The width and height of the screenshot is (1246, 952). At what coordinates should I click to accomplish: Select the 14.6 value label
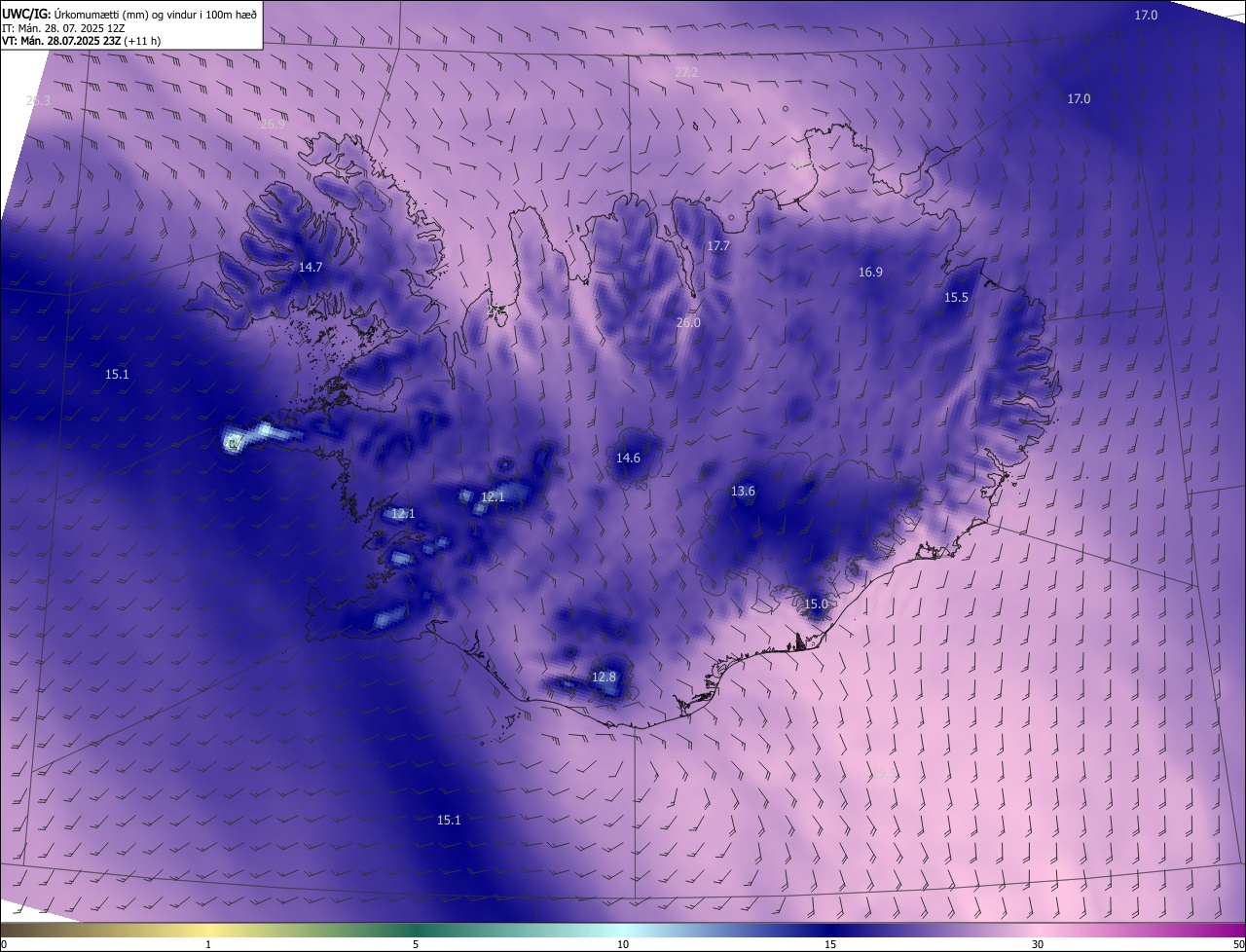click(x=628, y=458)
